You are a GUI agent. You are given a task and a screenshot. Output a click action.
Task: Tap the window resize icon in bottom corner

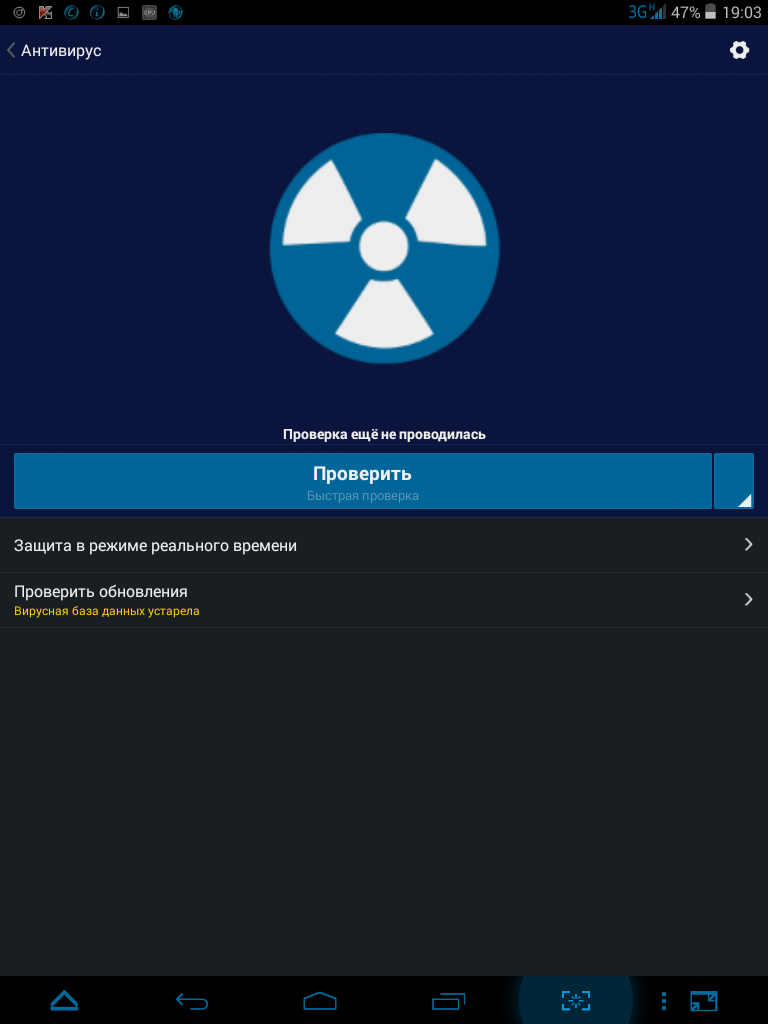click(703, 1000)
